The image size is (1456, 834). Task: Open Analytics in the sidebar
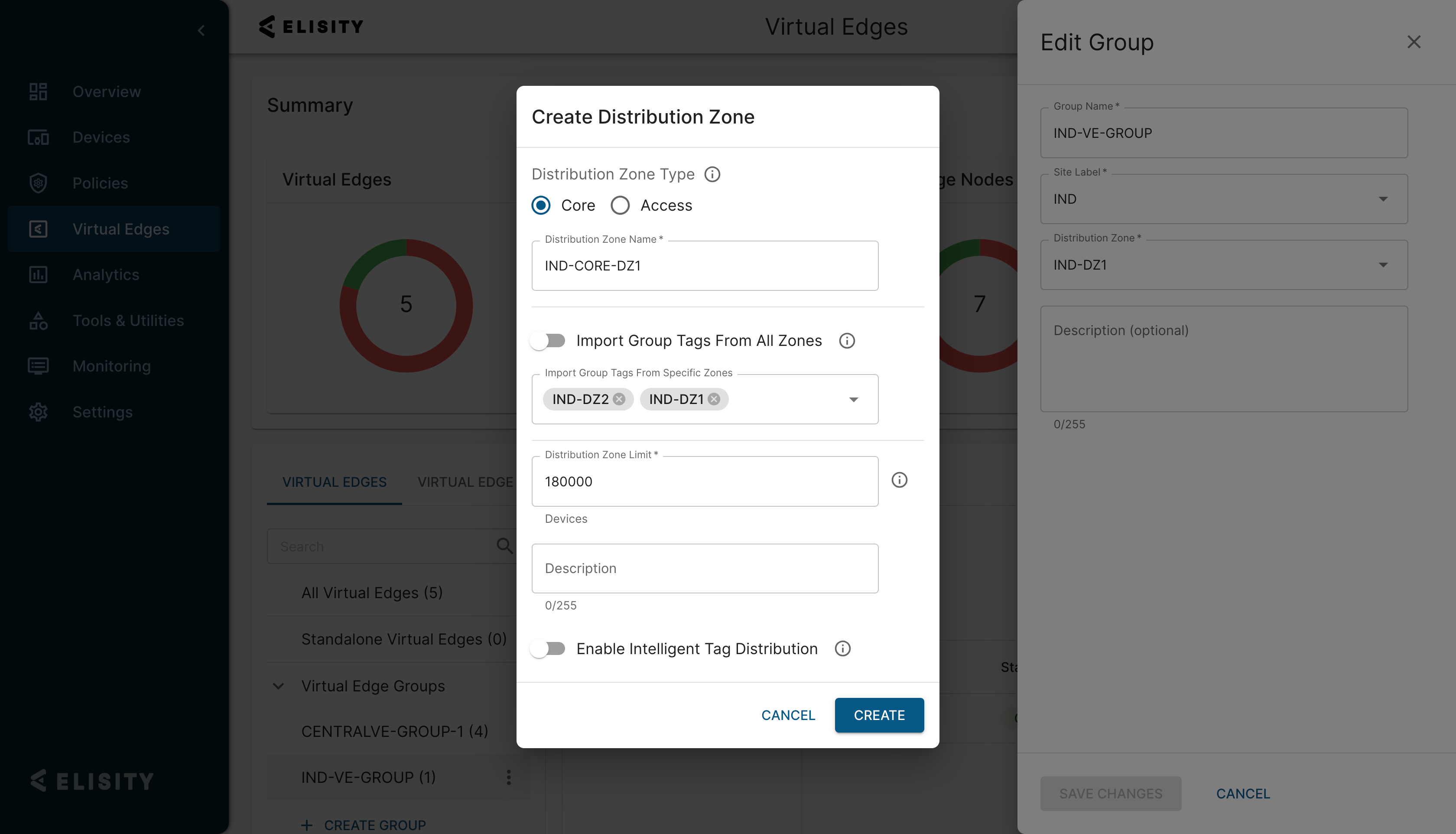[x=106, y=274]
